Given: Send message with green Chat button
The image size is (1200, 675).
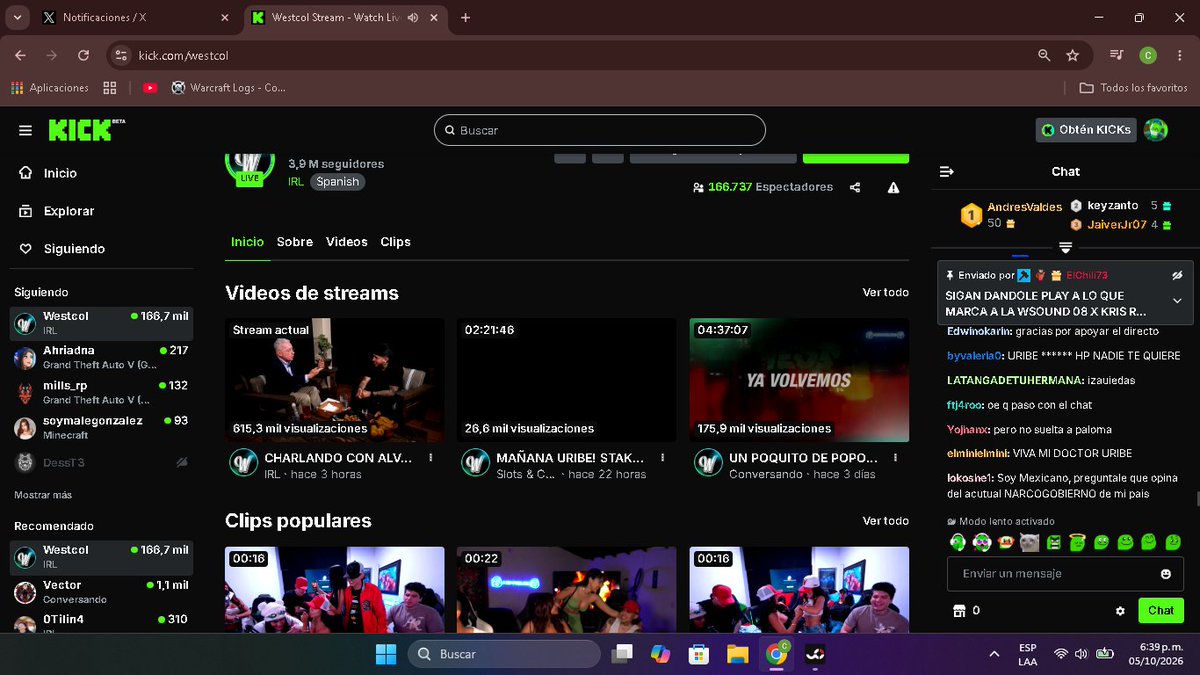Looking at the screenshot, I should (x=1161, y=610).
